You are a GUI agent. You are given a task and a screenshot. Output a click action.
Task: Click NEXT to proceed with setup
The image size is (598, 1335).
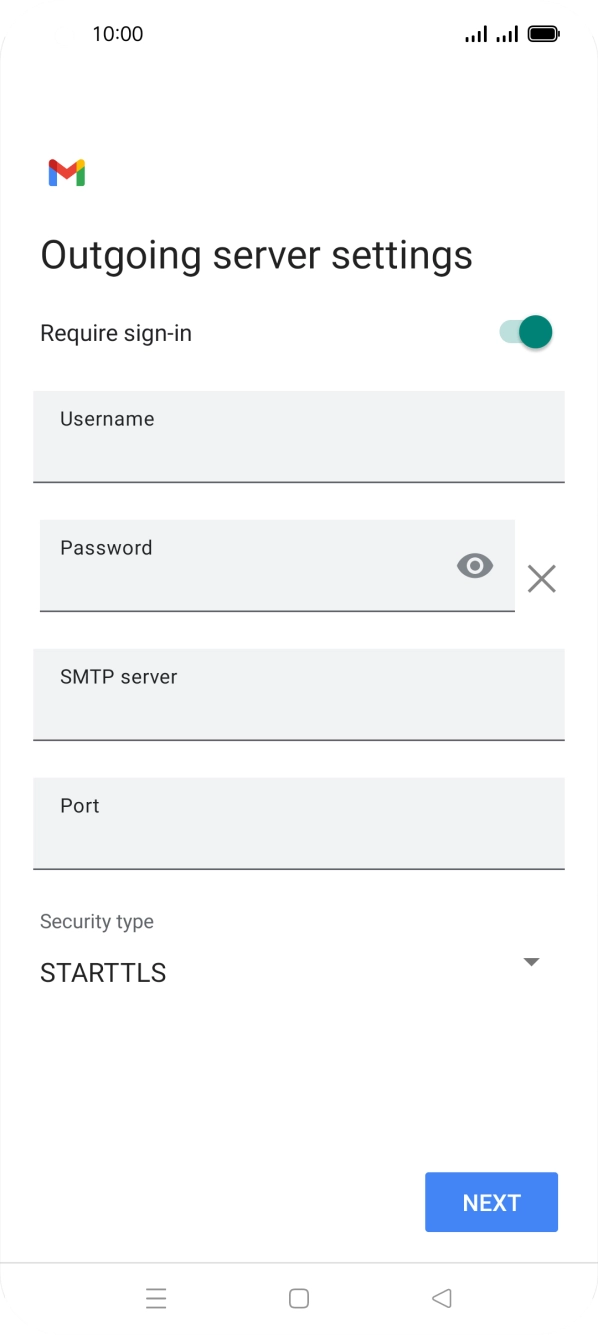491,1201
